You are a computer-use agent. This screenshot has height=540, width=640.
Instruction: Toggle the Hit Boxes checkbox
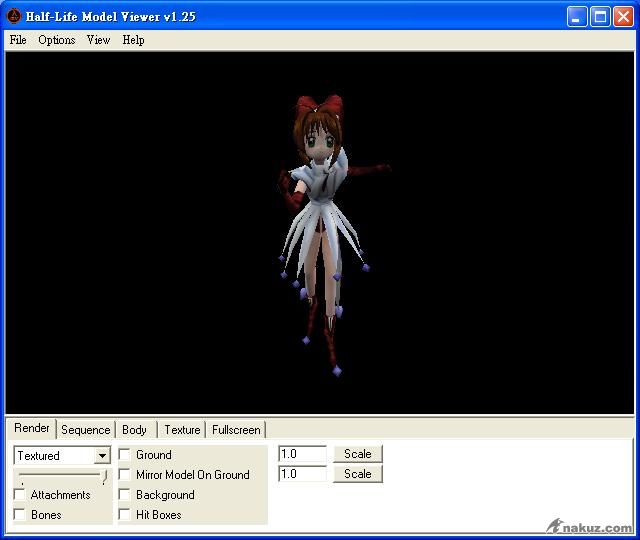[x=124, y=514]
